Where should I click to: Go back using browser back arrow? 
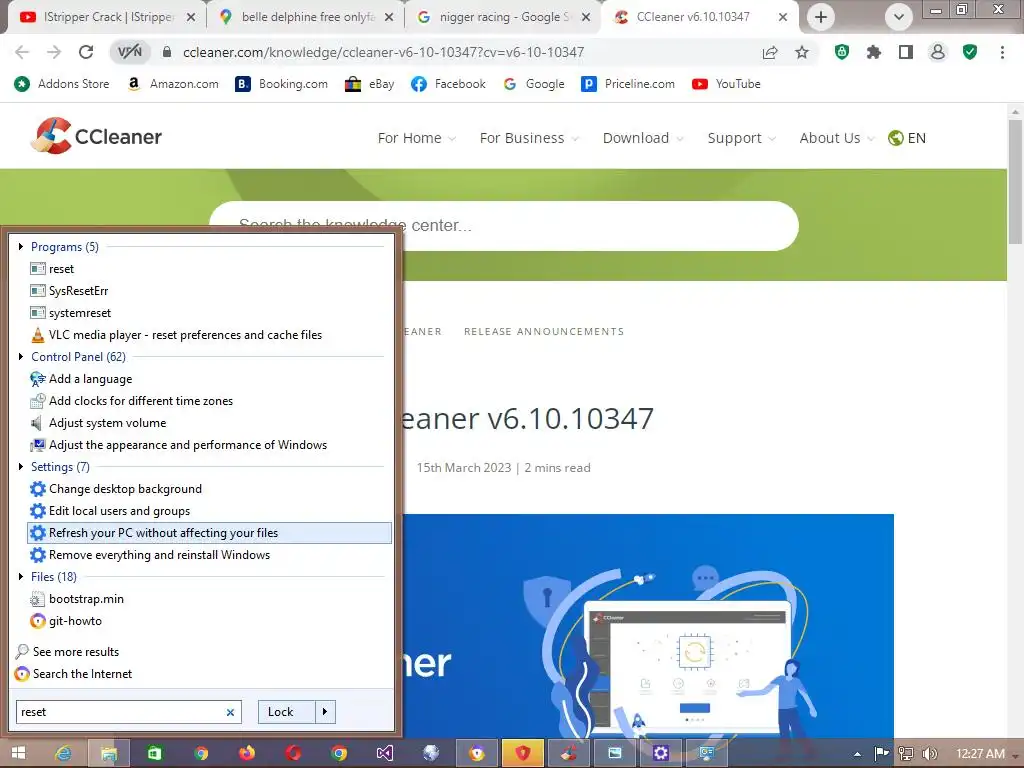click(x=22, y=52)
